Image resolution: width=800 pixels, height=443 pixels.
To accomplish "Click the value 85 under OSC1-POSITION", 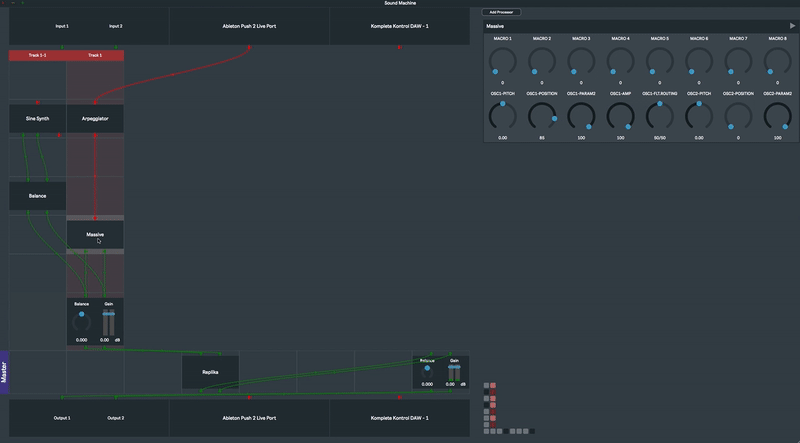I will (542, 138).
